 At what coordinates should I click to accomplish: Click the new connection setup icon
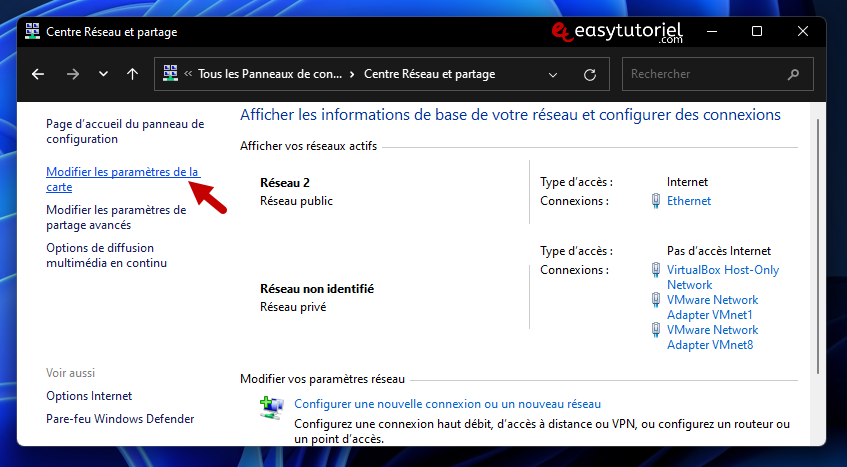[x=272, y=408]
